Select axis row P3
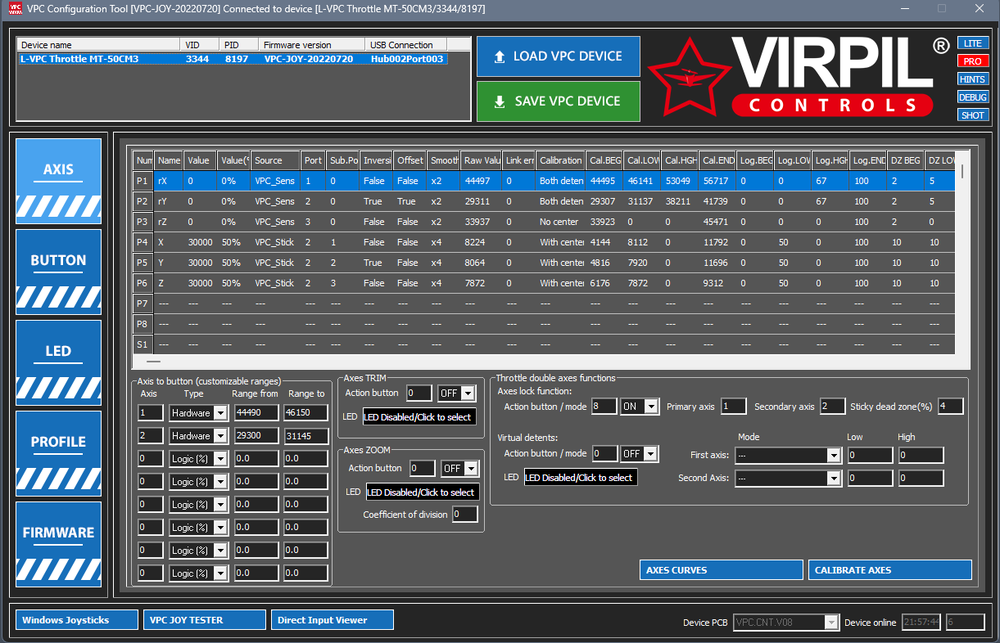Image resolution: width=1000 pixels, height=643 pixels. 543,222
